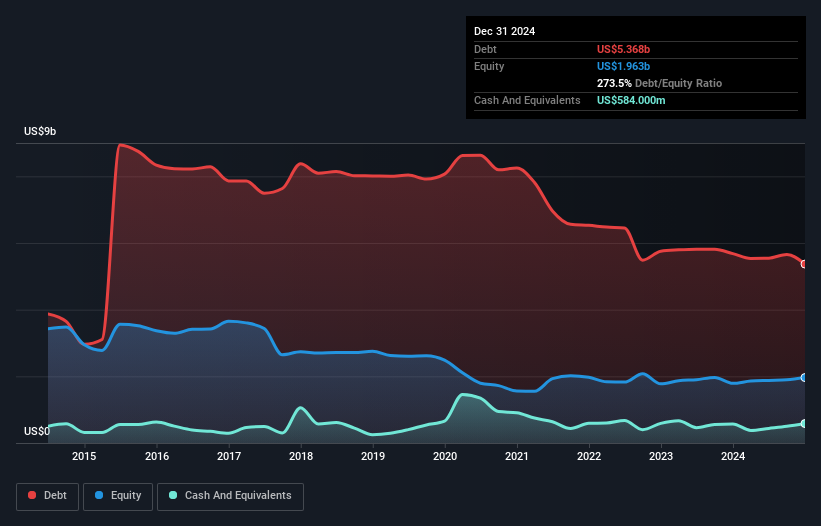
Task: Click the Equity label in tooltip
Action: [x=489, y=66]
